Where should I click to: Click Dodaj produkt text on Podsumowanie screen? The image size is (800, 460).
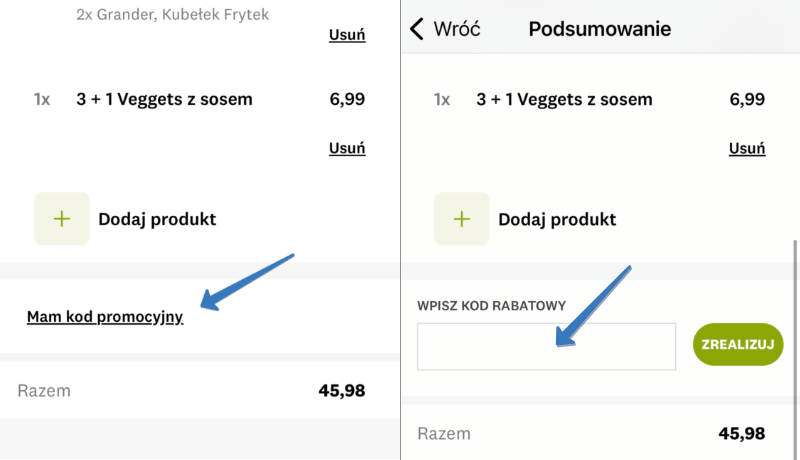(557, 219)
